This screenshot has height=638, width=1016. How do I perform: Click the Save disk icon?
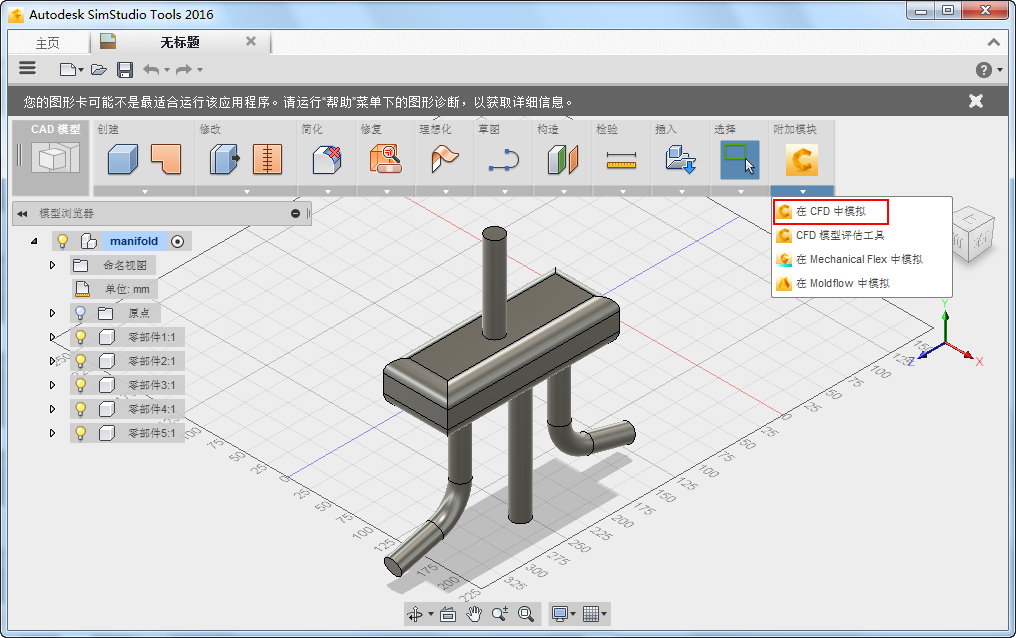click(x=125, y=69)
